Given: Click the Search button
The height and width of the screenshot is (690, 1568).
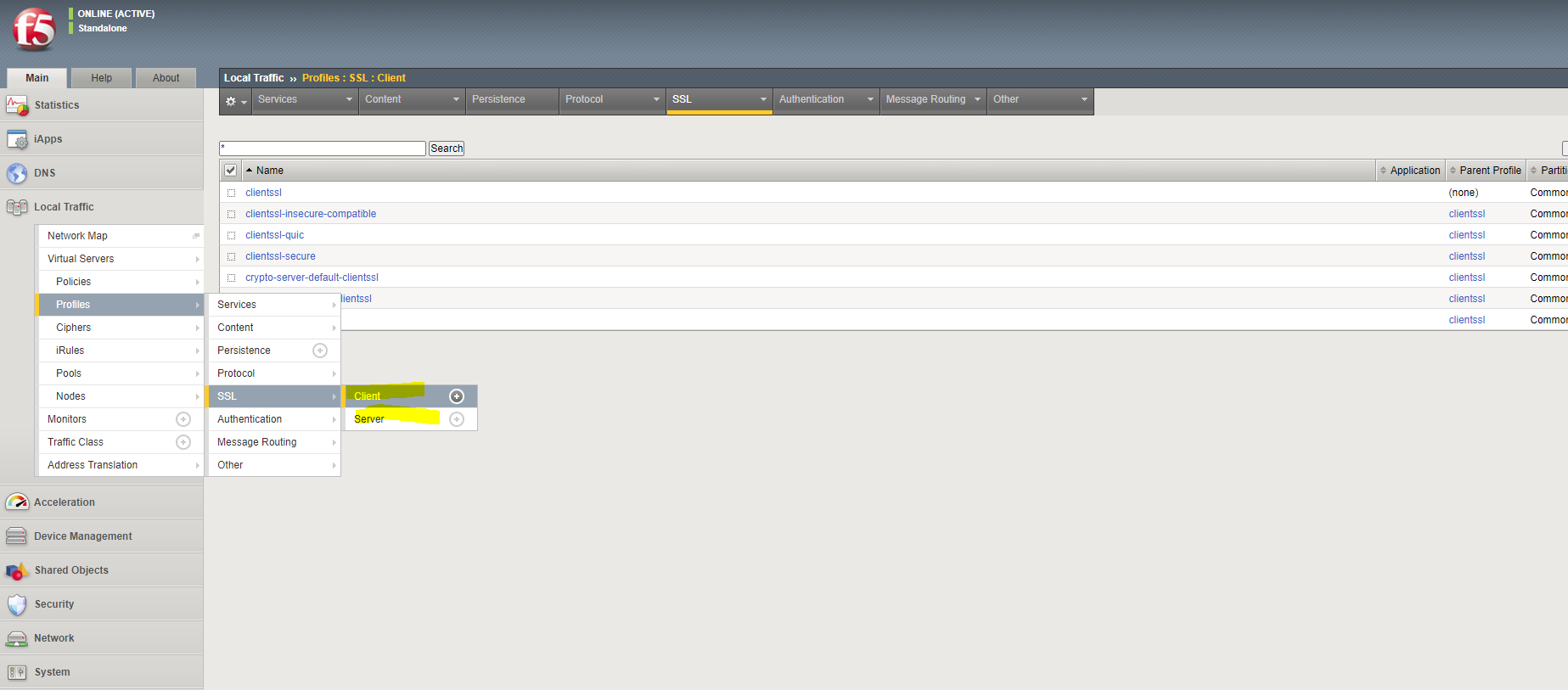Looking at the screenshot, I should pyautogui.click(x=447, y=149).
